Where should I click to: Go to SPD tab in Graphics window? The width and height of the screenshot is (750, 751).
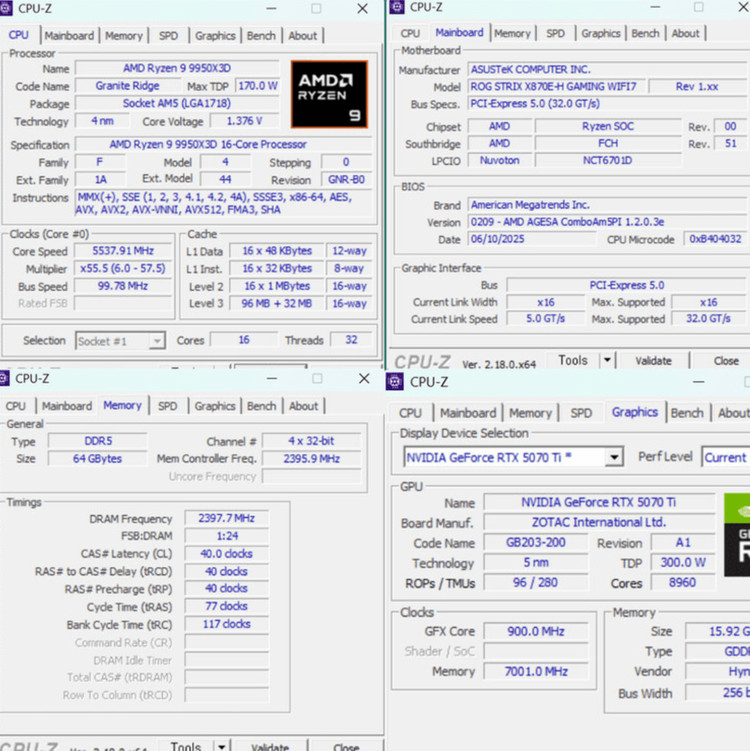[581, 413]
